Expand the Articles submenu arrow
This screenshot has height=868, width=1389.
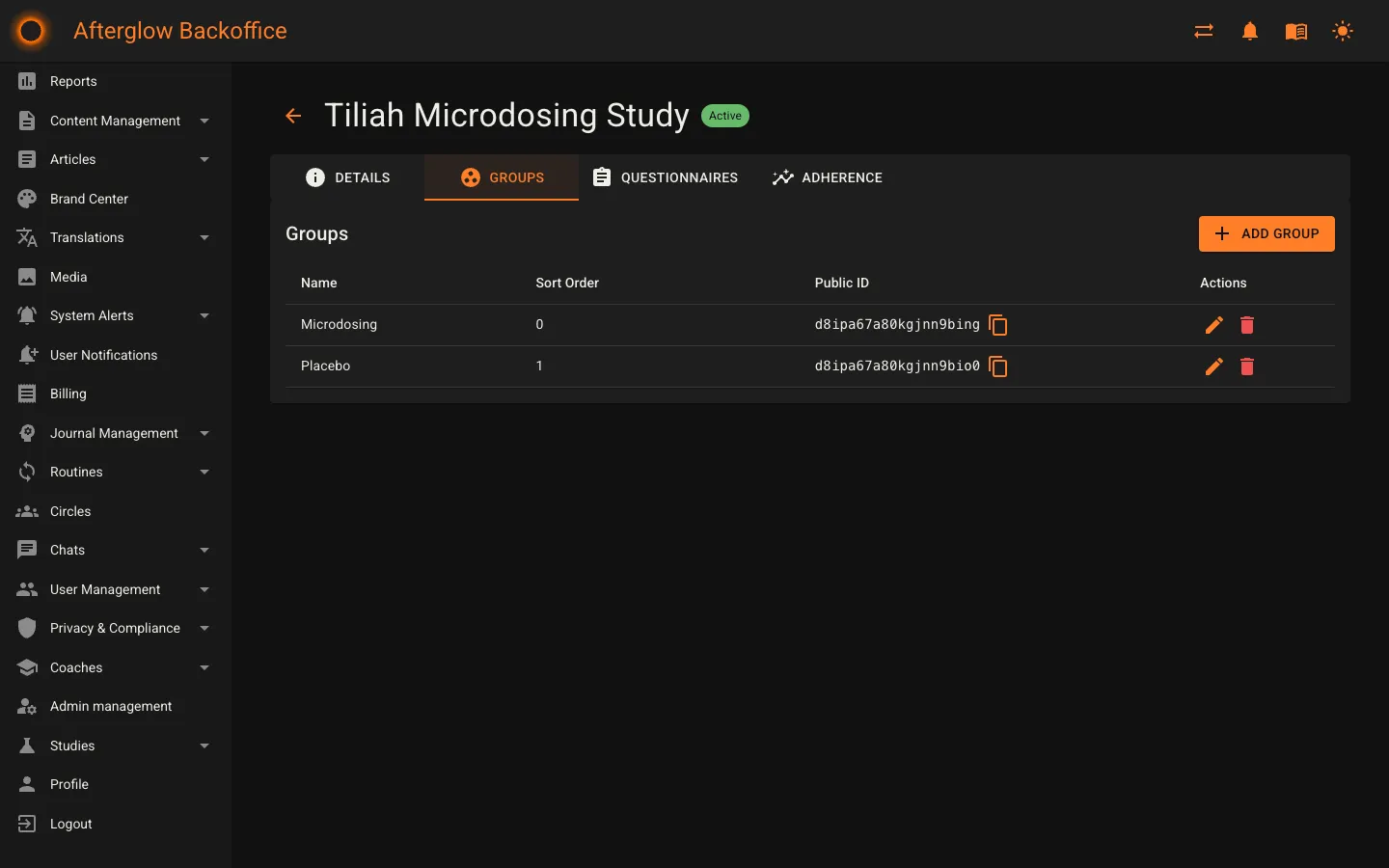pyautogui.click(x=204, y=159)
